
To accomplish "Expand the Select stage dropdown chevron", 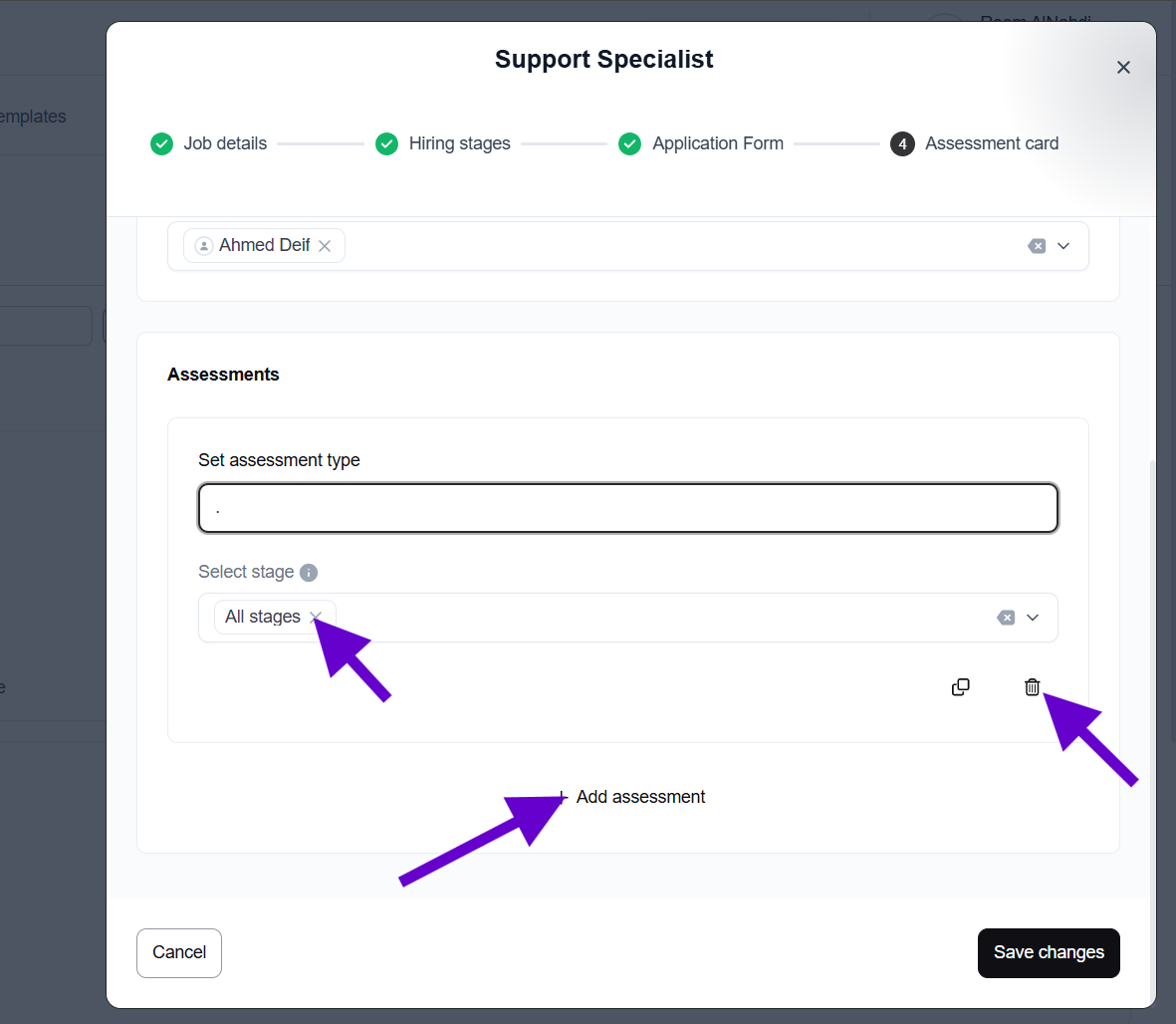I will coord(1033,618).
